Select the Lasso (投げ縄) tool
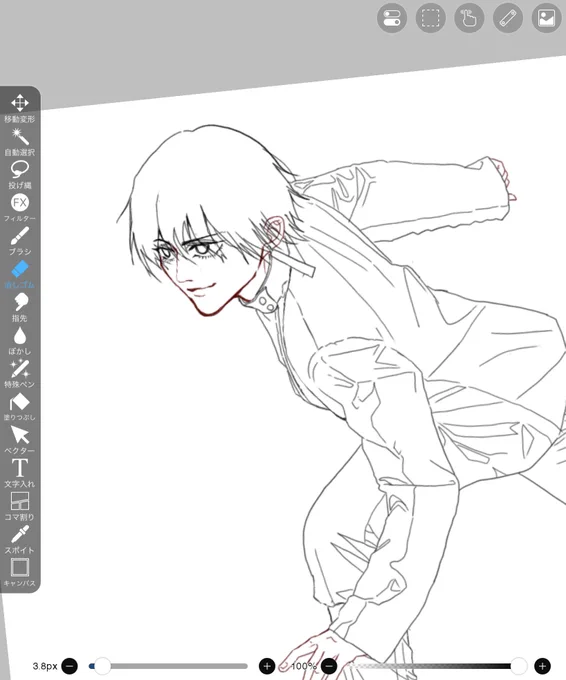566x680 pixels. (20, 174)
